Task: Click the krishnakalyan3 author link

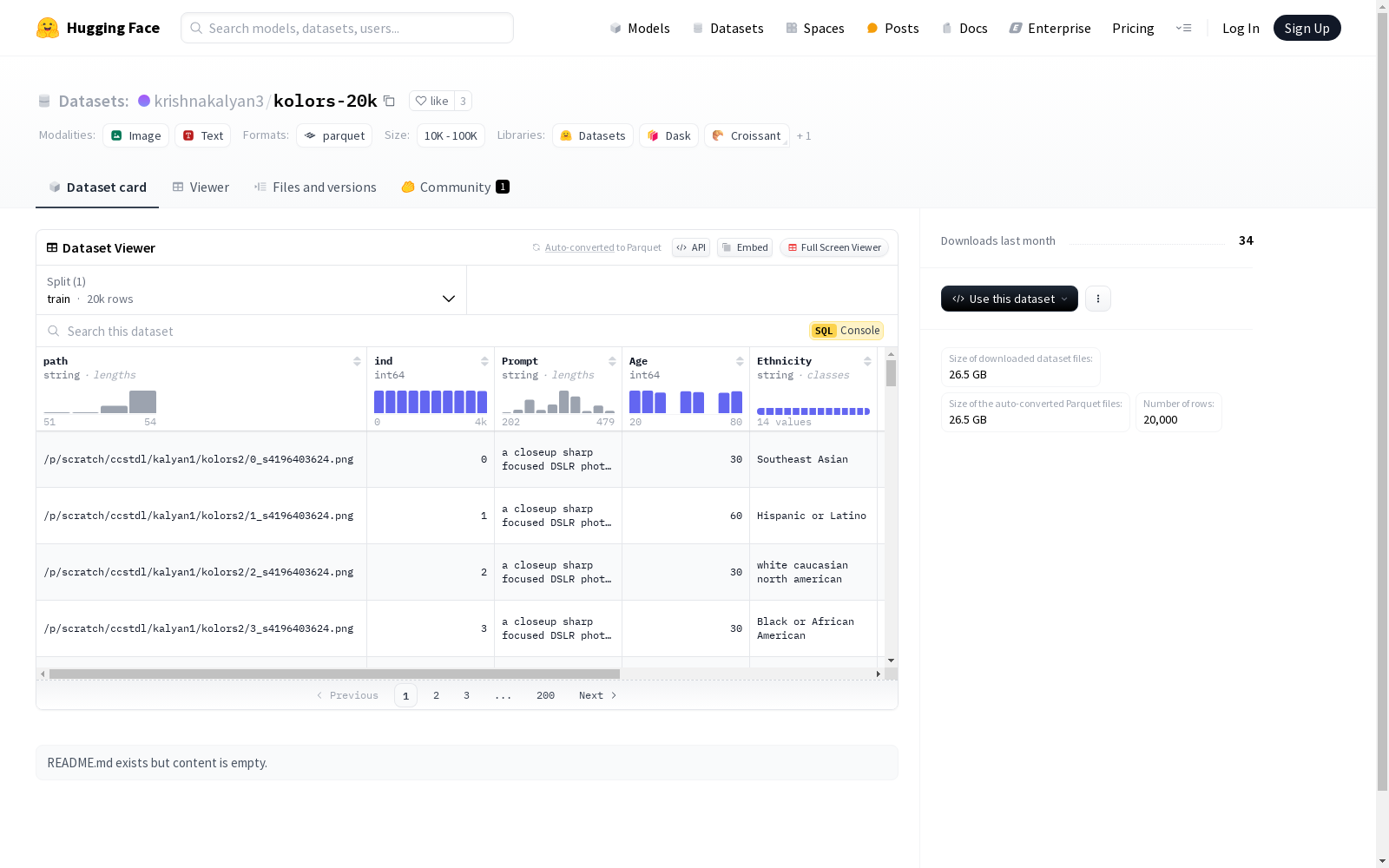Action: click(x=209, y=101)
